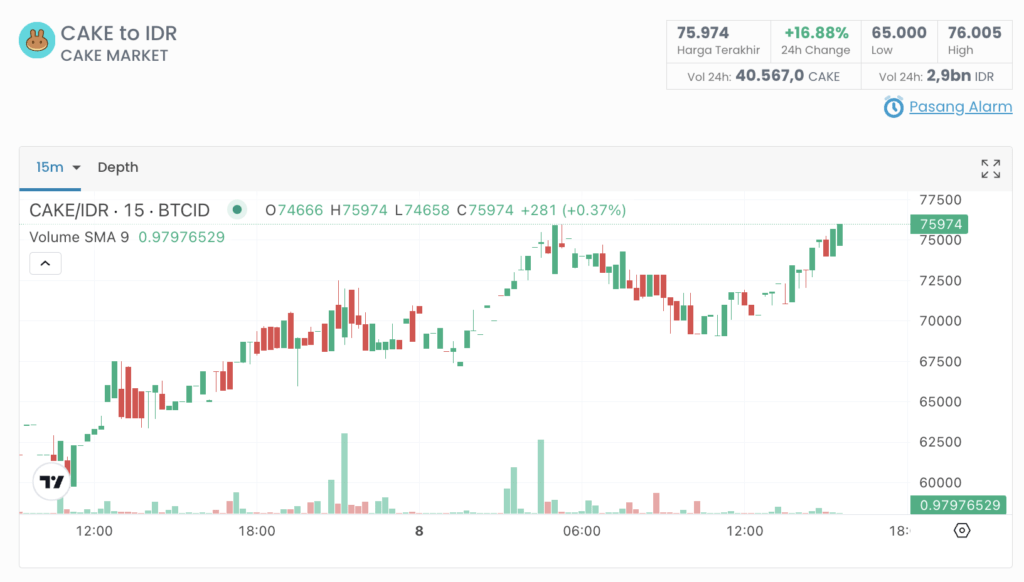Viewport: 1024px width, 582px height.
Task: Click the 24h Change percentage box
Action: pos(816,41)
